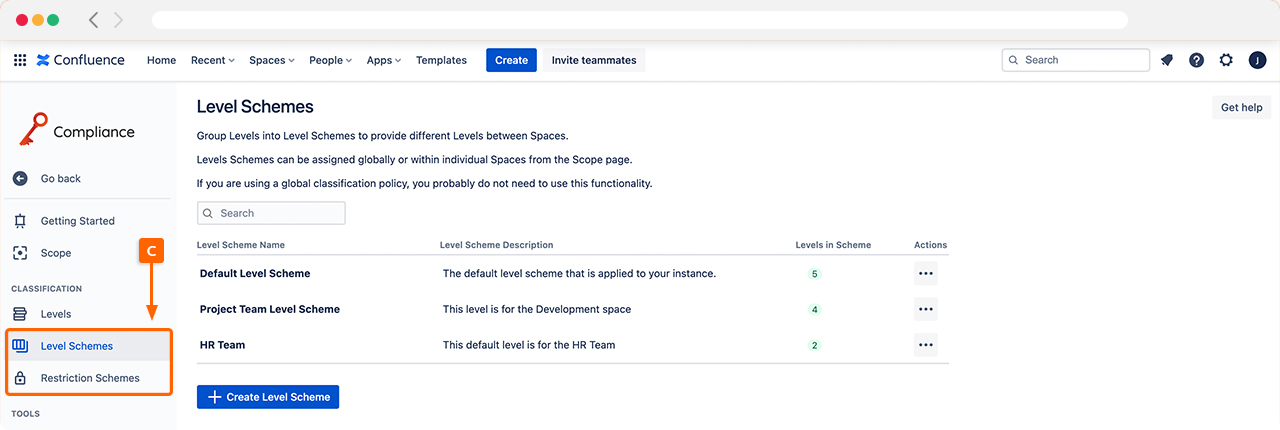Click the Go back arrow icon
The height and width of the screenshot is (430, 1280).
tap(20, 178)
